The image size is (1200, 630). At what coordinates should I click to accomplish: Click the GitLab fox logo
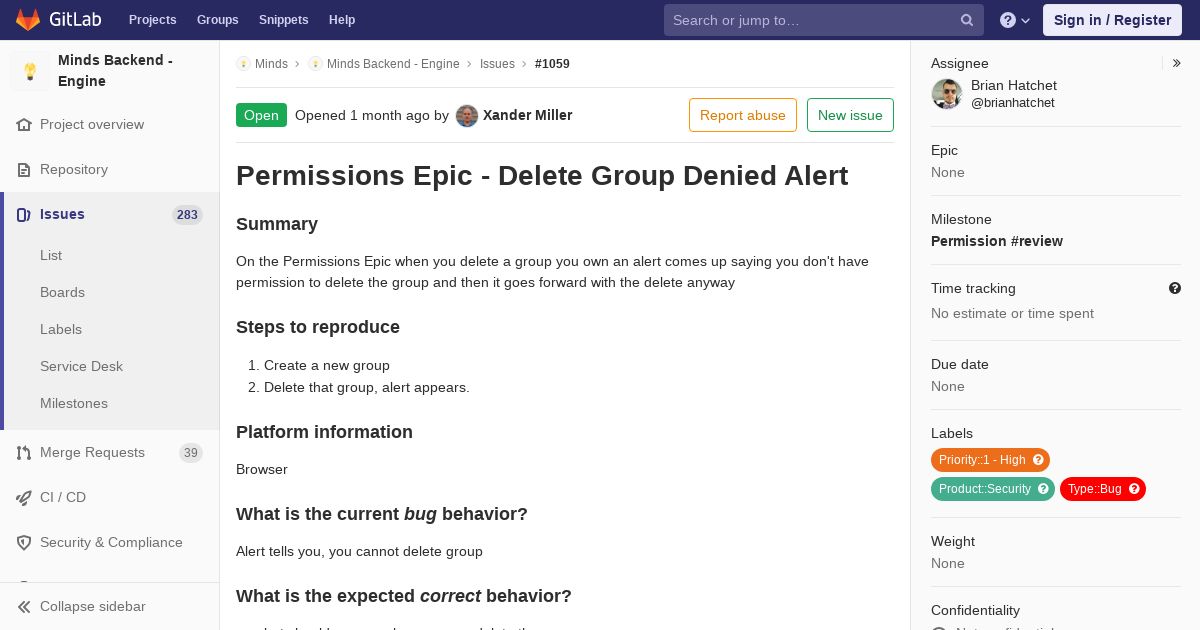tap(28, 19)
